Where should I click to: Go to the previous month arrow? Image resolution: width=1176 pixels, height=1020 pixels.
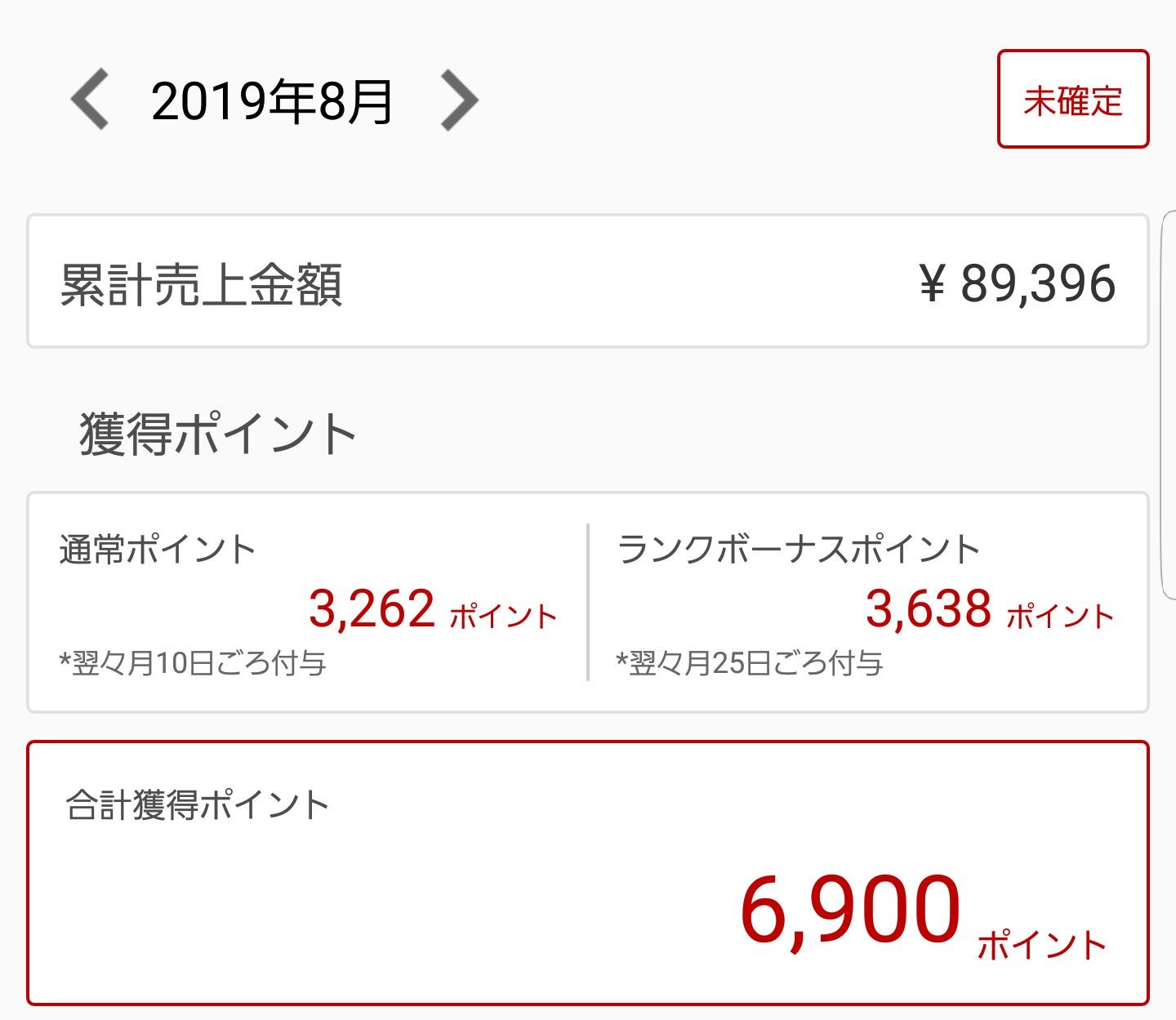click(x=90, y=100)
